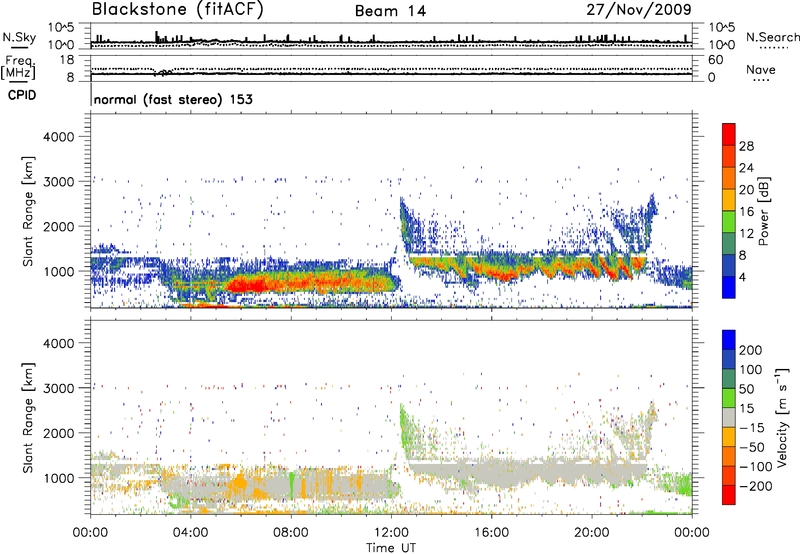Click the '2000' tick of velocity panel
The width and height of the screenshot is (800, 554).
click(58, 433)
